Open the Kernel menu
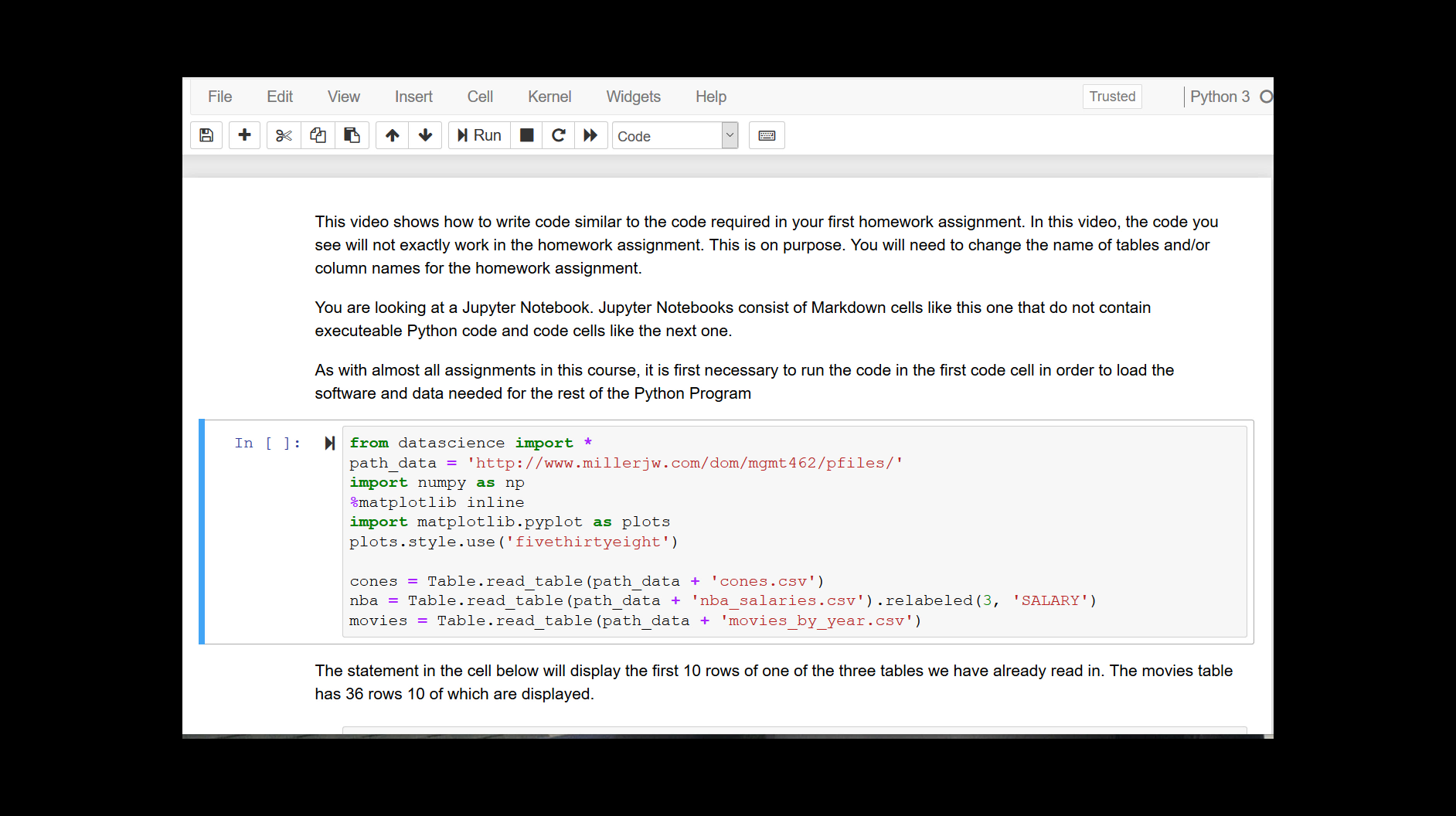The height and width of the screenshot is (816, 1456). pos(549,97)
